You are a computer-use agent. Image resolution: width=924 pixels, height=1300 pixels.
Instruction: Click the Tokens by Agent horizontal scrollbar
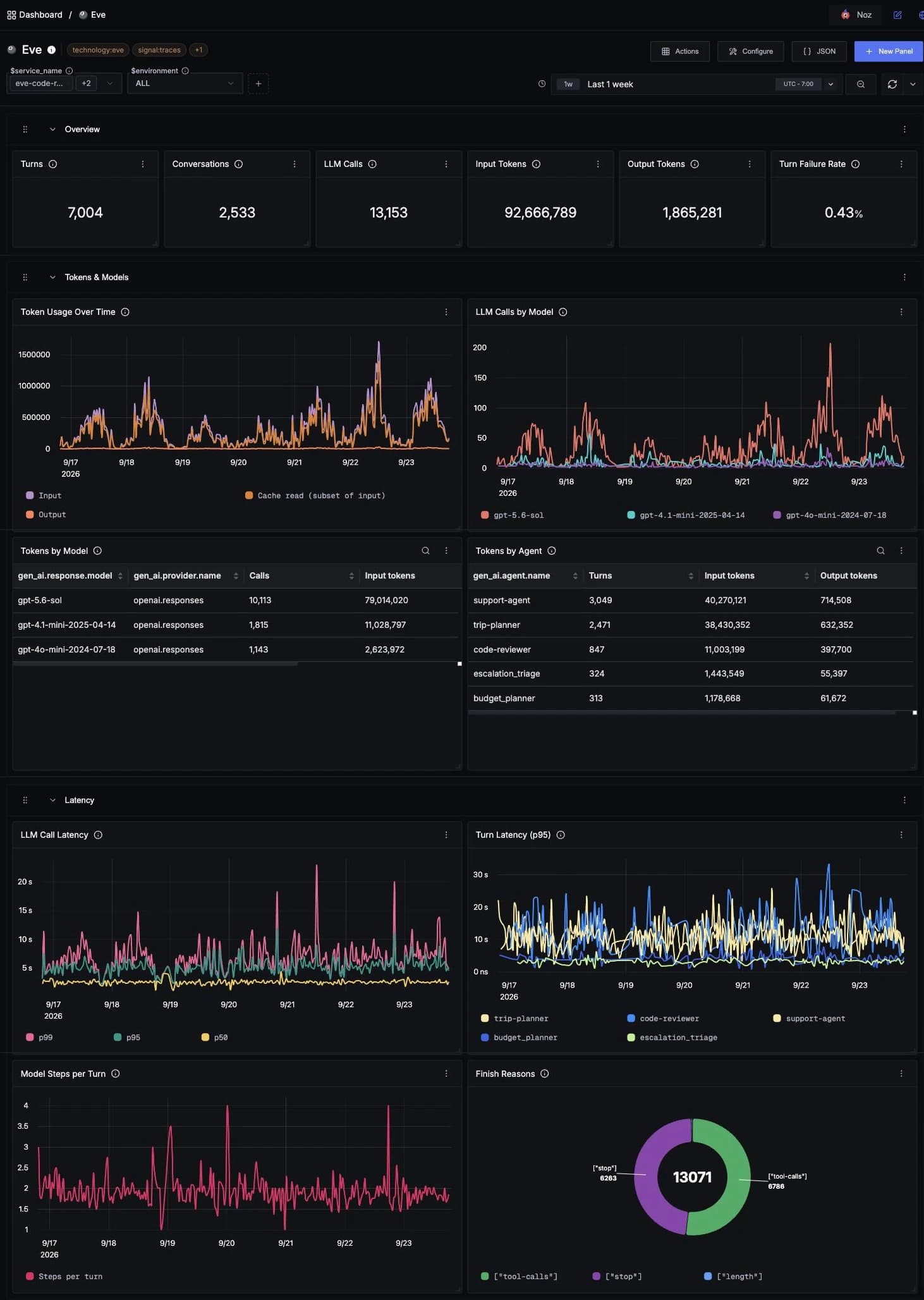point(682,713)
